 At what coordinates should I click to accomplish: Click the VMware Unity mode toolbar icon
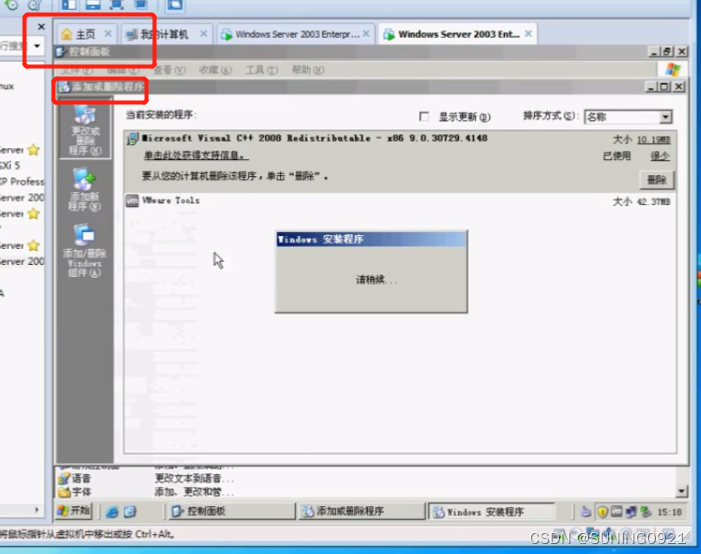click(x=140, y=5)
